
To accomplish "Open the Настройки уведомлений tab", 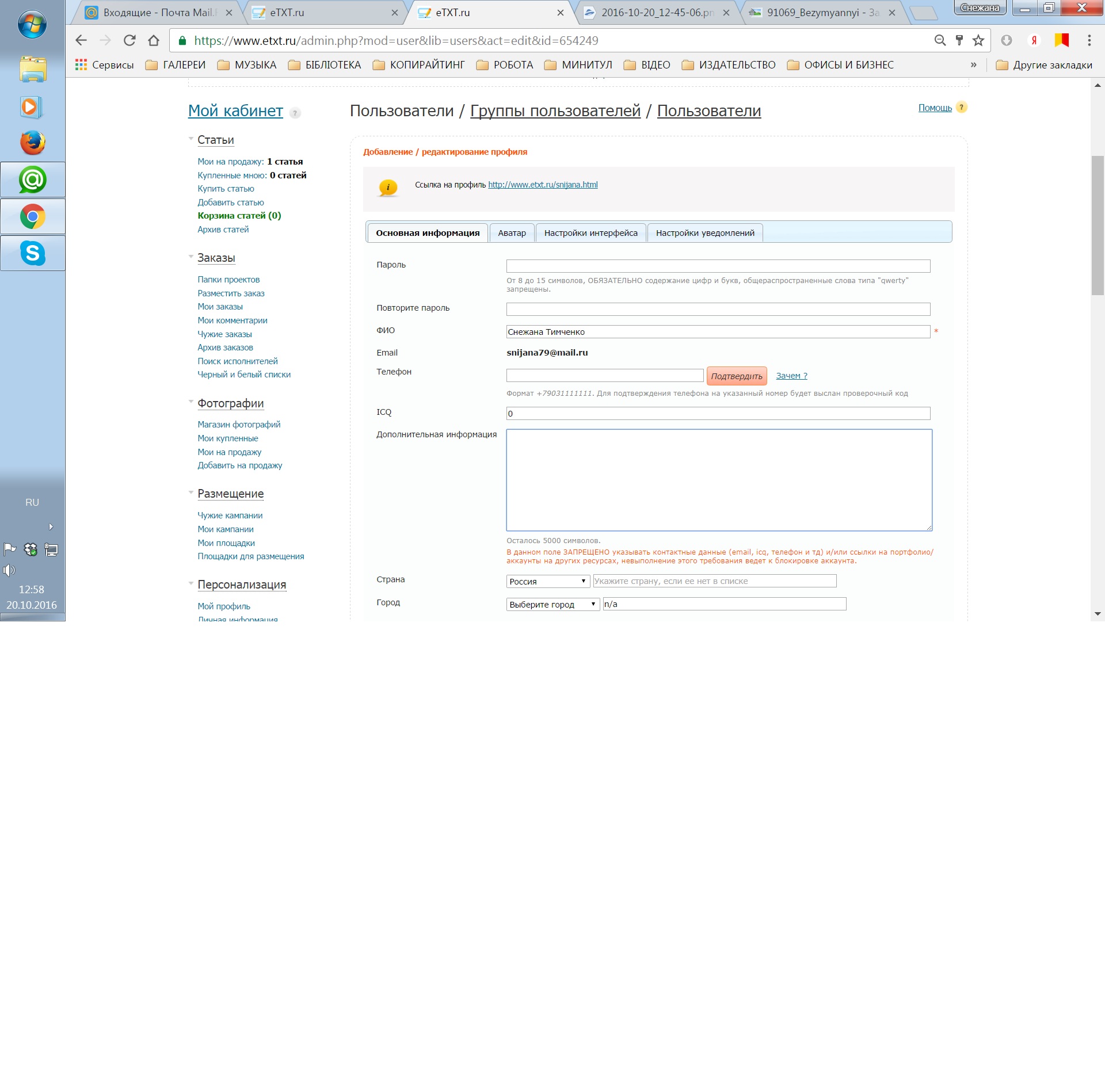I will [705, 233].
